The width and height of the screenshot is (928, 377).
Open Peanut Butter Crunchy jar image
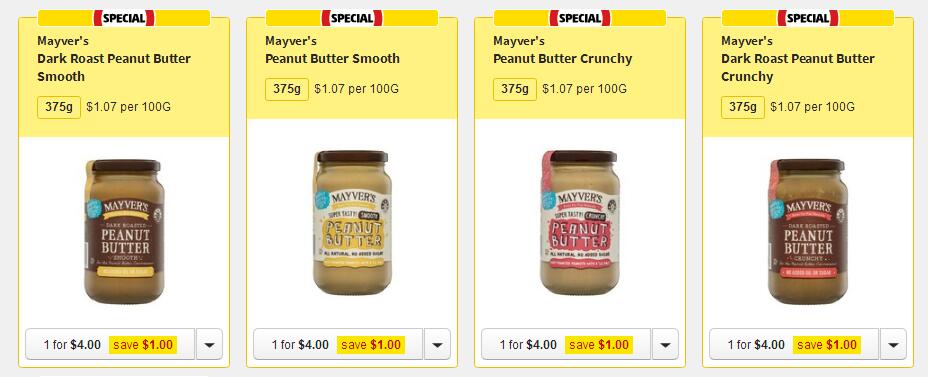tap(580, 223)
